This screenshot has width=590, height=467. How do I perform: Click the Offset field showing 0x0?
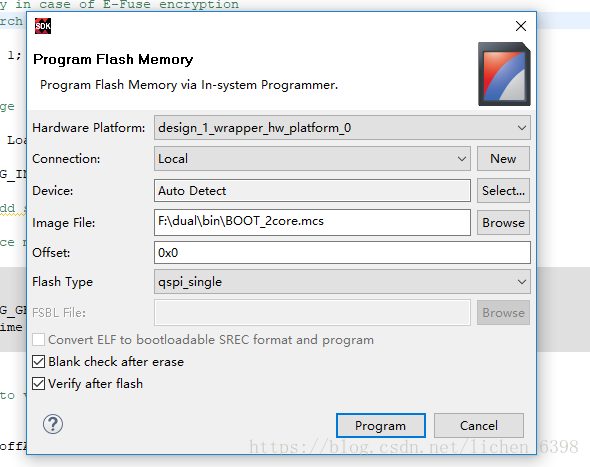342,253
